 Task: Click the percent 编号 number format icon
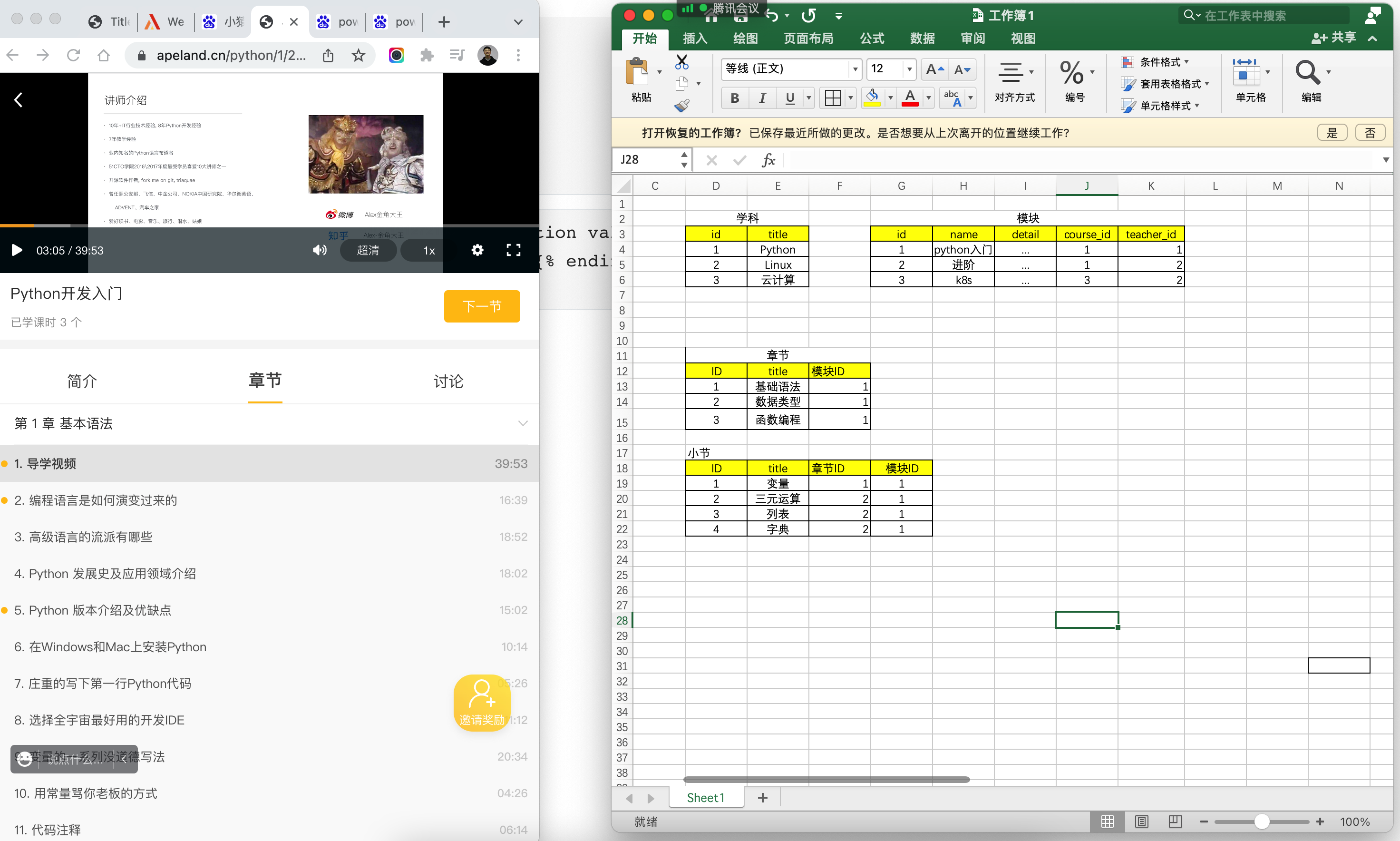(1071, 72)
